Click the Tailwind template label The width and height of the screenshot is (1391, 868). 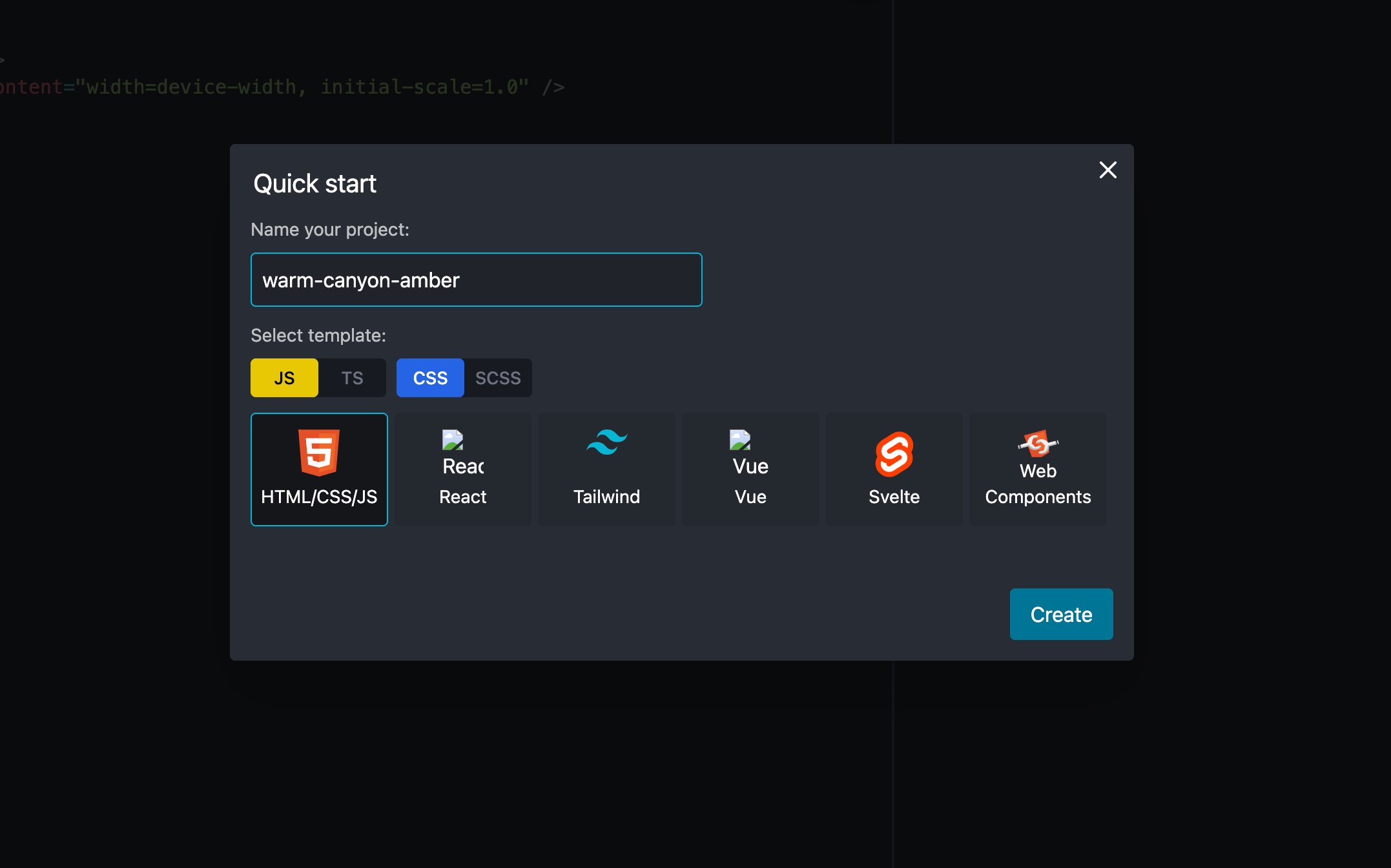click(606, 497)
